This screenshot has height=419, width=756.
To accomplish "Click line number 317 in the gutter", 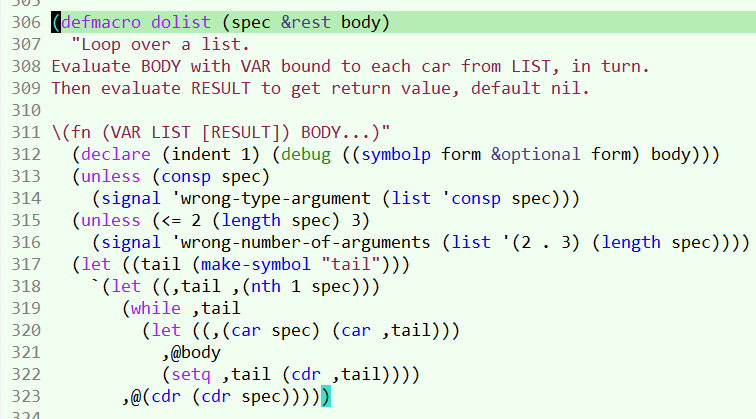I will 21,264.
